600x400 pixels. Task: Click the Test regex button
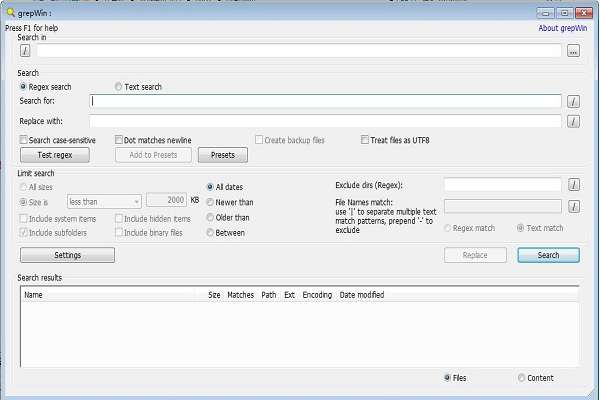tap(55, 155)
